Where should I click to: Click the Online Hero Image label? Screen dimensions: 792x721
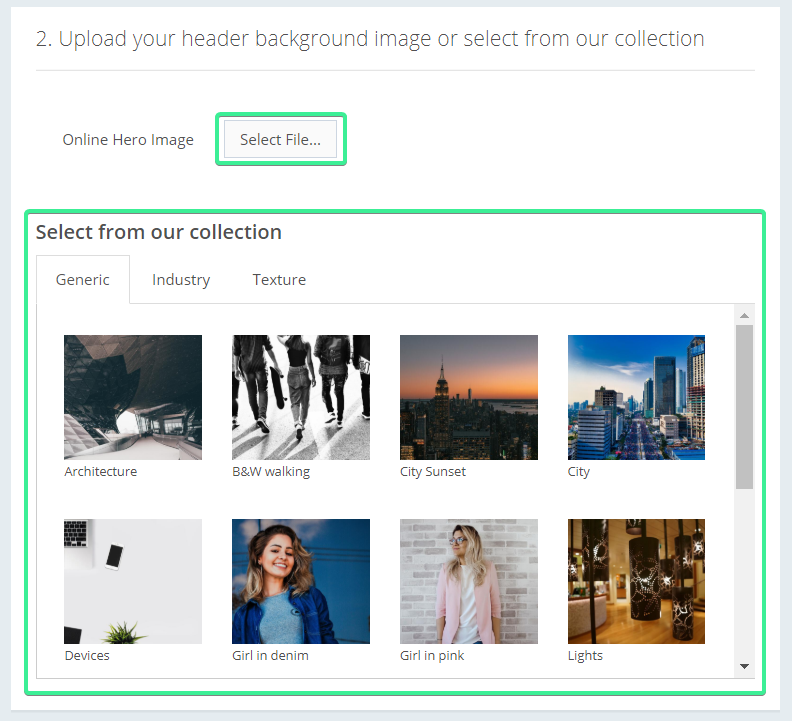tap(128, 139)
